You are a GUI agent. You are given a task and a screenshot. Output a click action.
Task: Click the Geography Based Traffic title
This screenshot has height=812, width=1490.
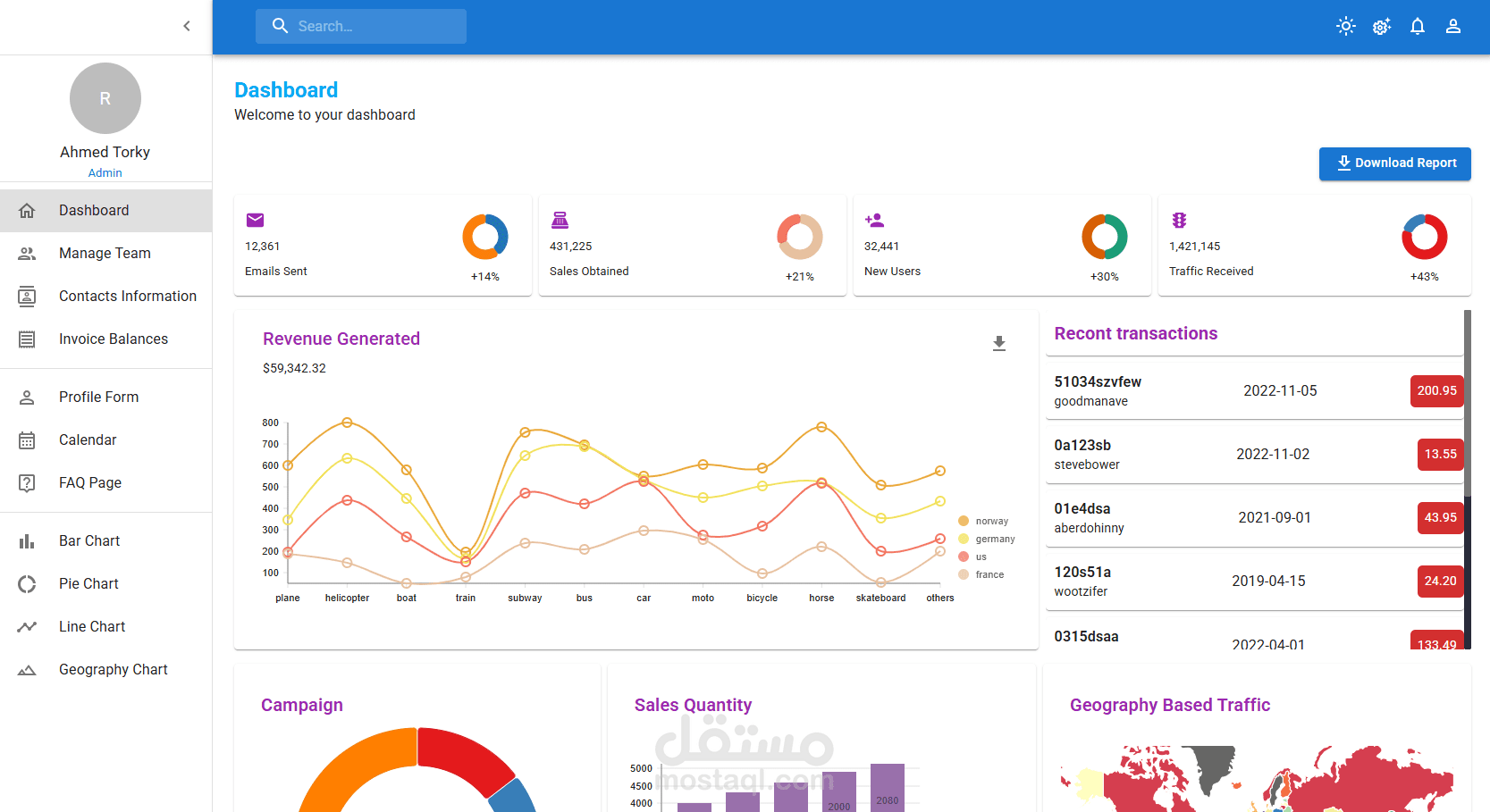coord(1170,705)
